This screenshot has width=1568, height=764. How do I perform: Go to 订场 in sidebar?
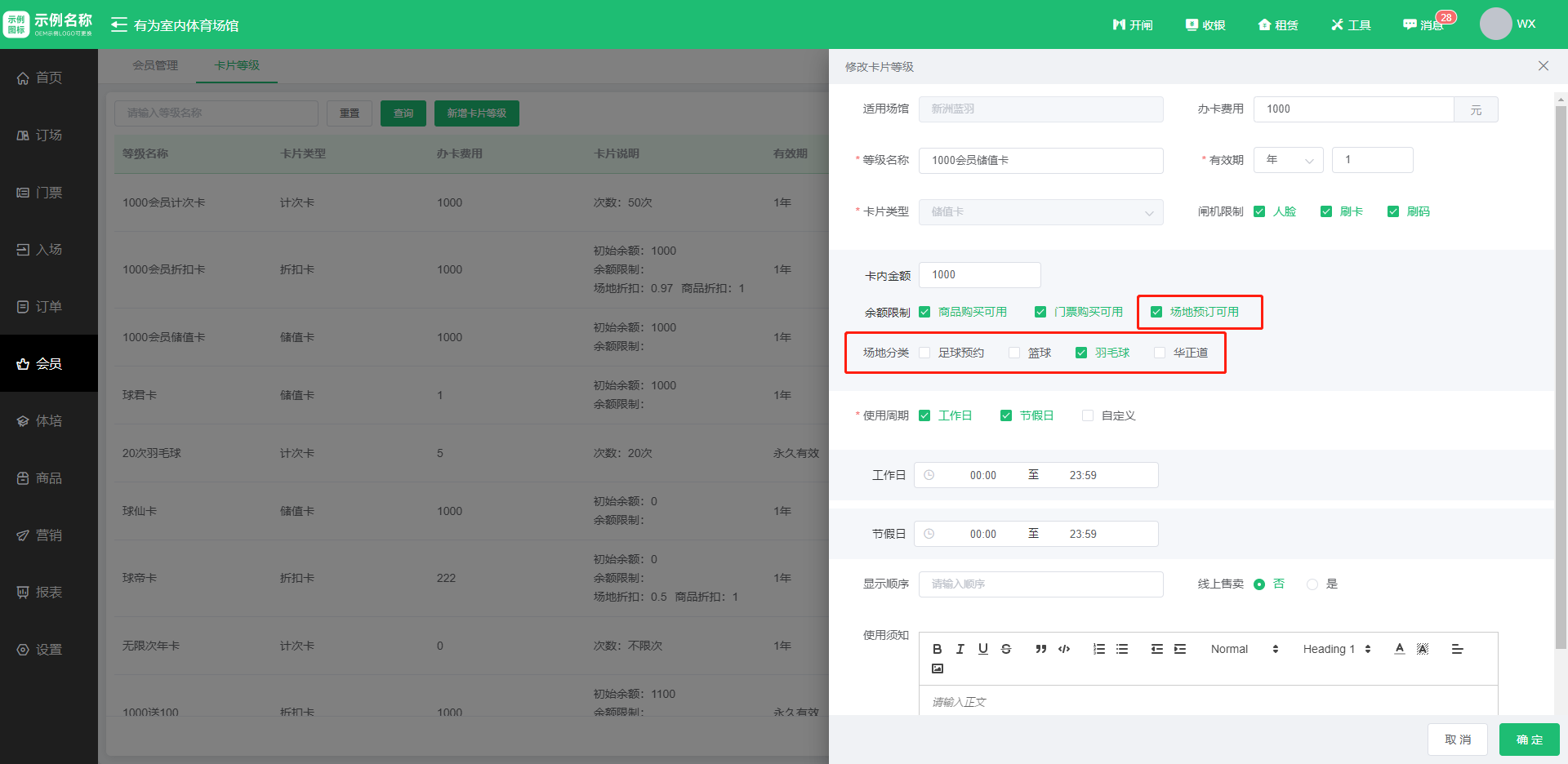49,135
